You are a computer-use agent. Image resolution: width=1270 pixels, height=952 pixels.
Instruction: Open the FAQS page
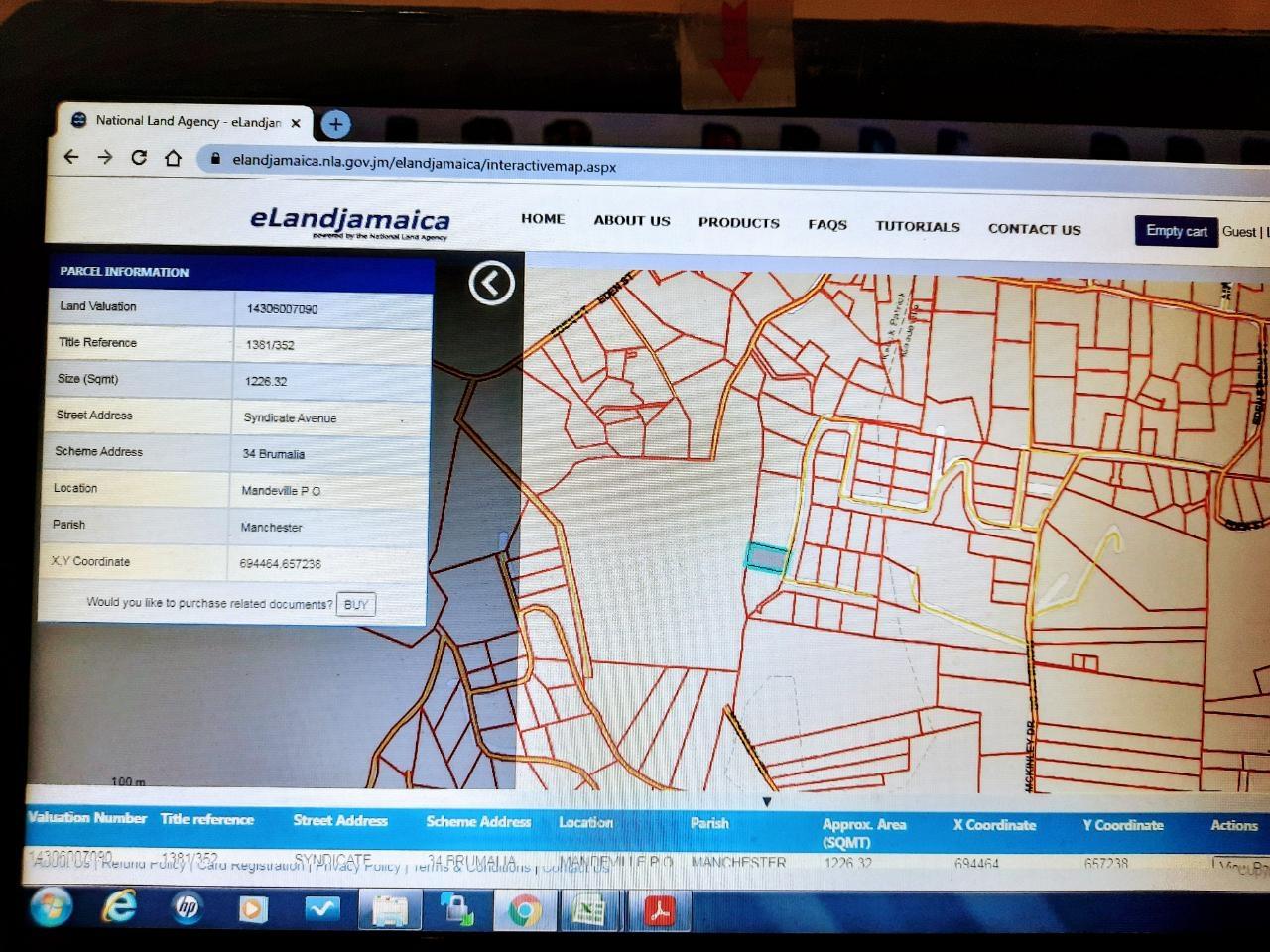[826, 225]
